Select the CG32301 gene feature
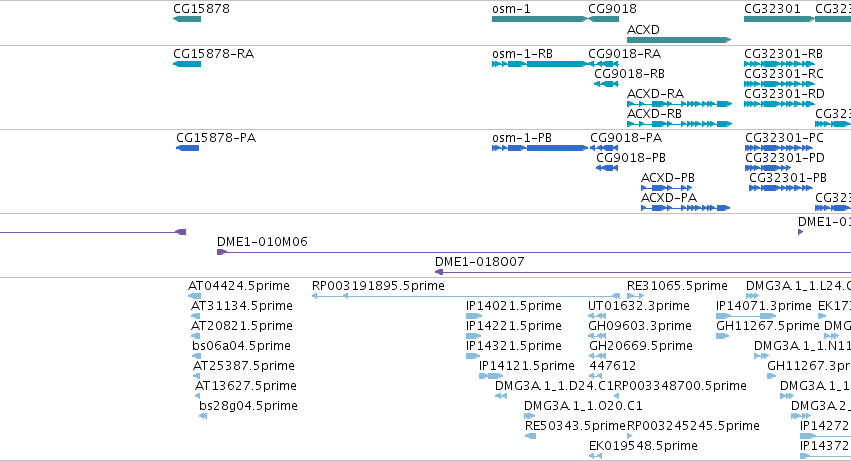The image size is (851, 461). [779, 19]
